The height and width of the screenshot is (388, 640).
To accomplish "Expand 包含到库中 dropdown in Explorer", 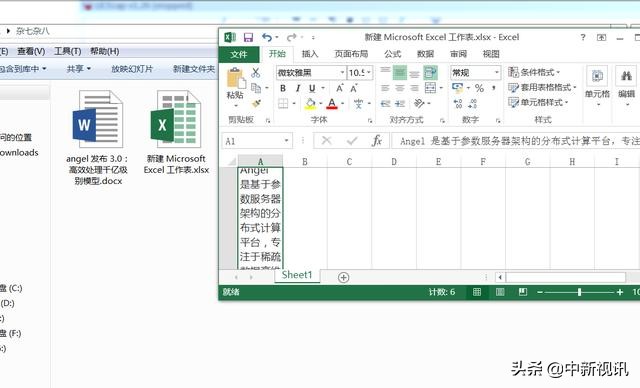I will pos(23,69).
